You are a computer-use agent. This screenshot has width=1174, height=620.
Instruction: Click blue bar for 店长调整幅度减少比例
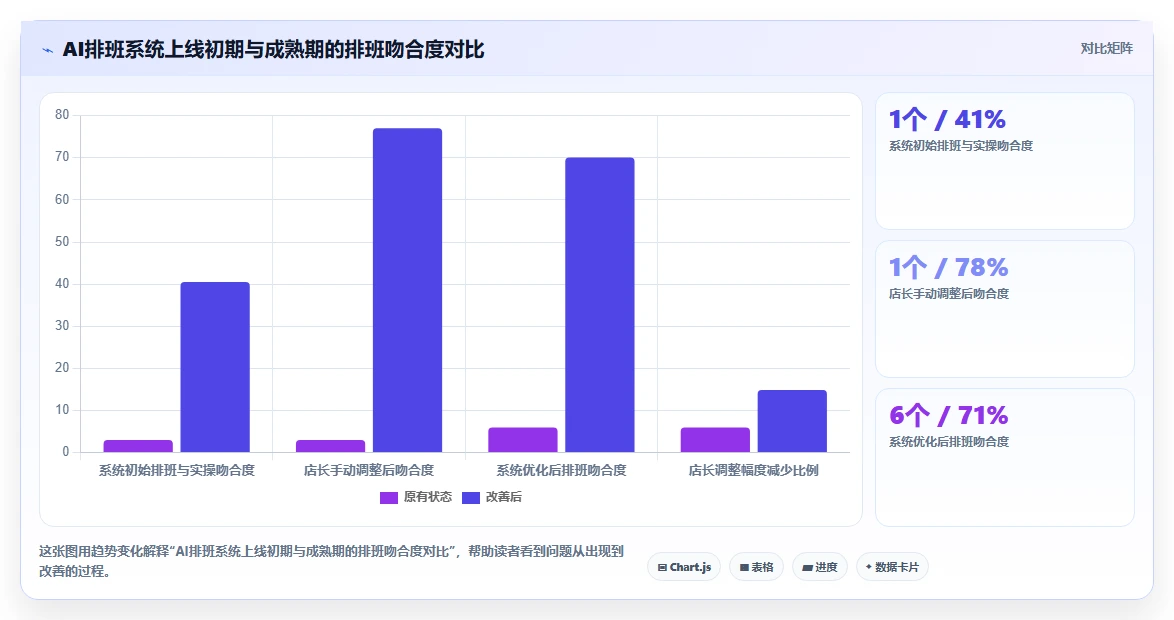[792, 421]
